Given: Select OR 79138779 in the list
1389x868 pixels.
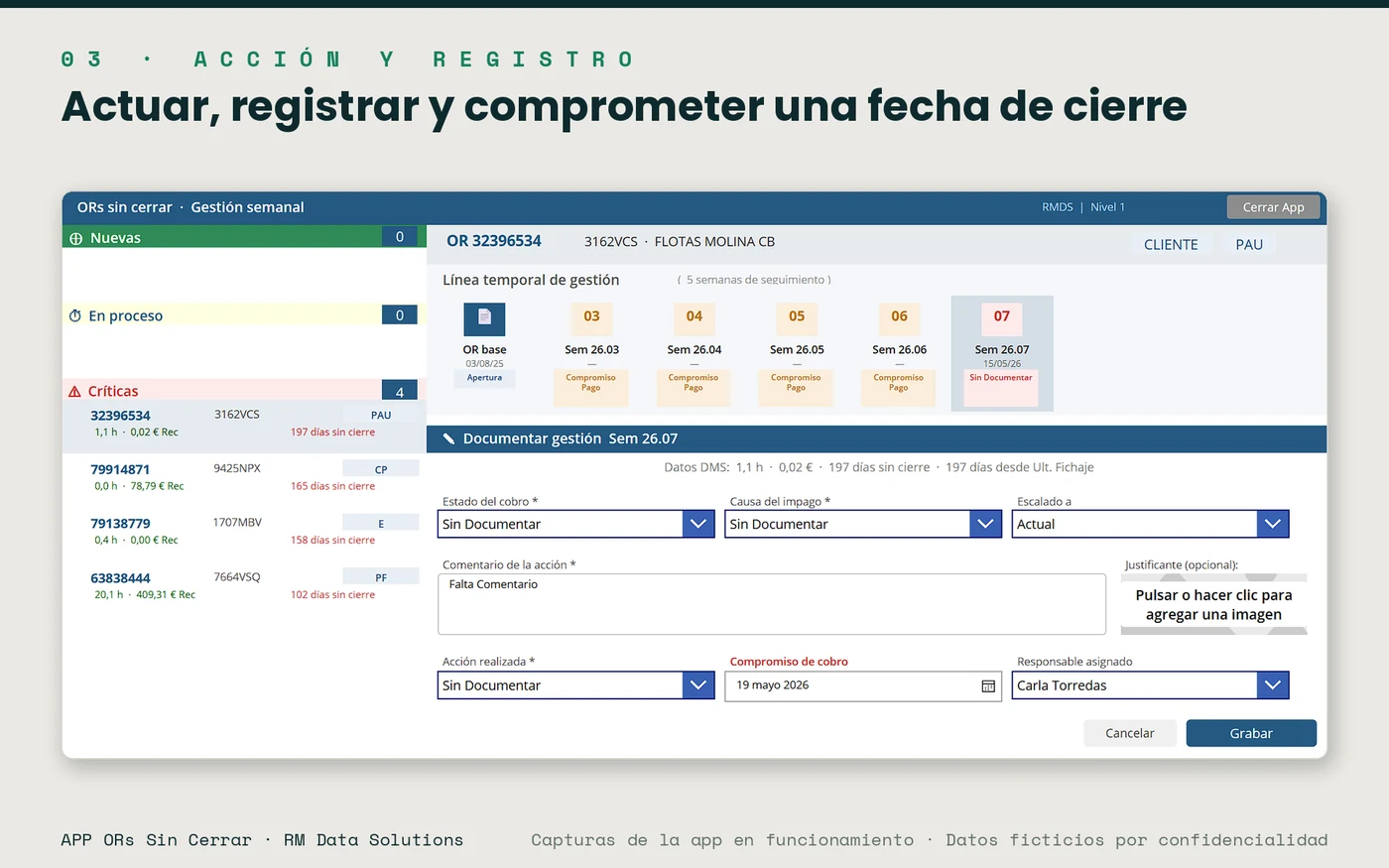Looking at the screenshot, I should click(x=244, y=531).
